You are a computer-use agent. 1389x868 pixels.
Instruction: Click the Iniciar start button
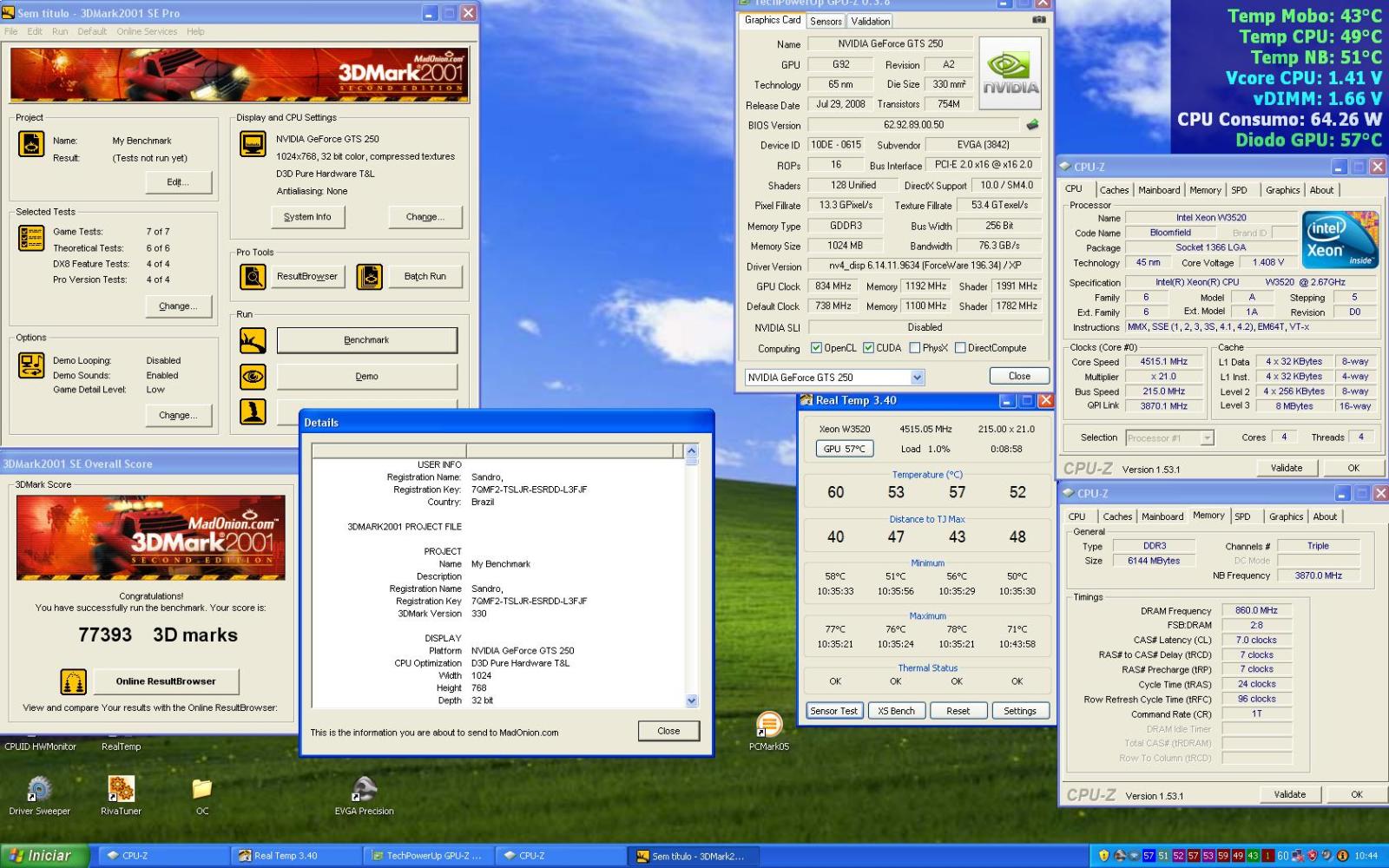[x=43, y=855]
